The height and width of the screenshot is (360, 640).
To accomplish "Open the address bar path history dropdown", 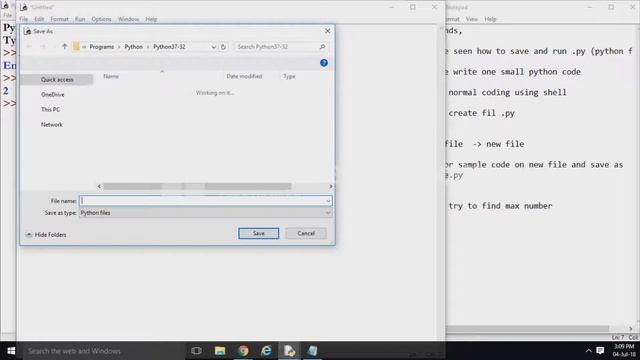I will point(213,47).
